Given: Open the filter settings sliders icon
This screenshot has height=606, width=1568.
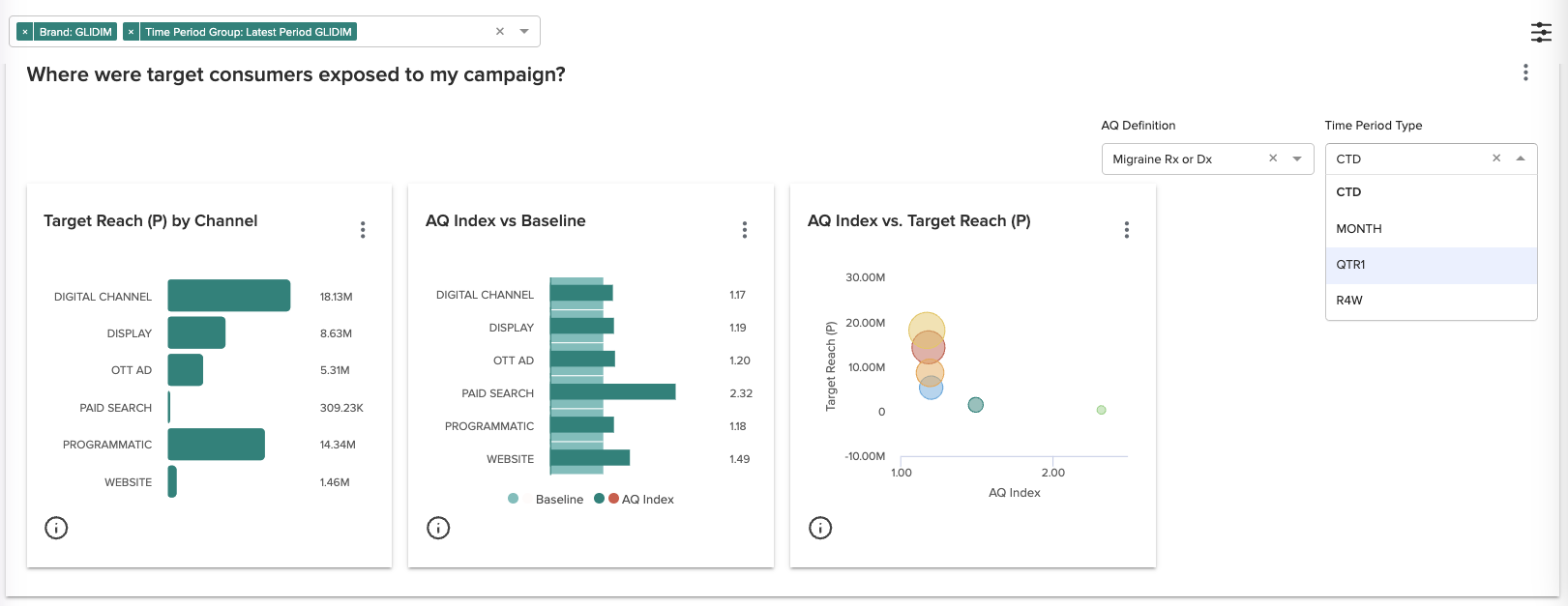Looking at the screenshot, I should point(1541,32).
